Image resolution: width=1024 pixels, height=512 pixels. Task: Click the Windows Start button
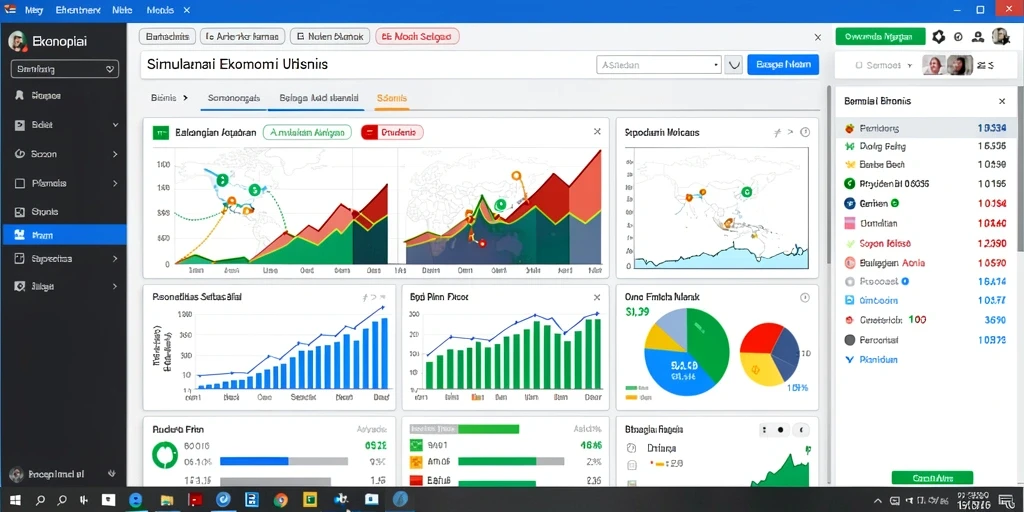(x=15, y=500)
